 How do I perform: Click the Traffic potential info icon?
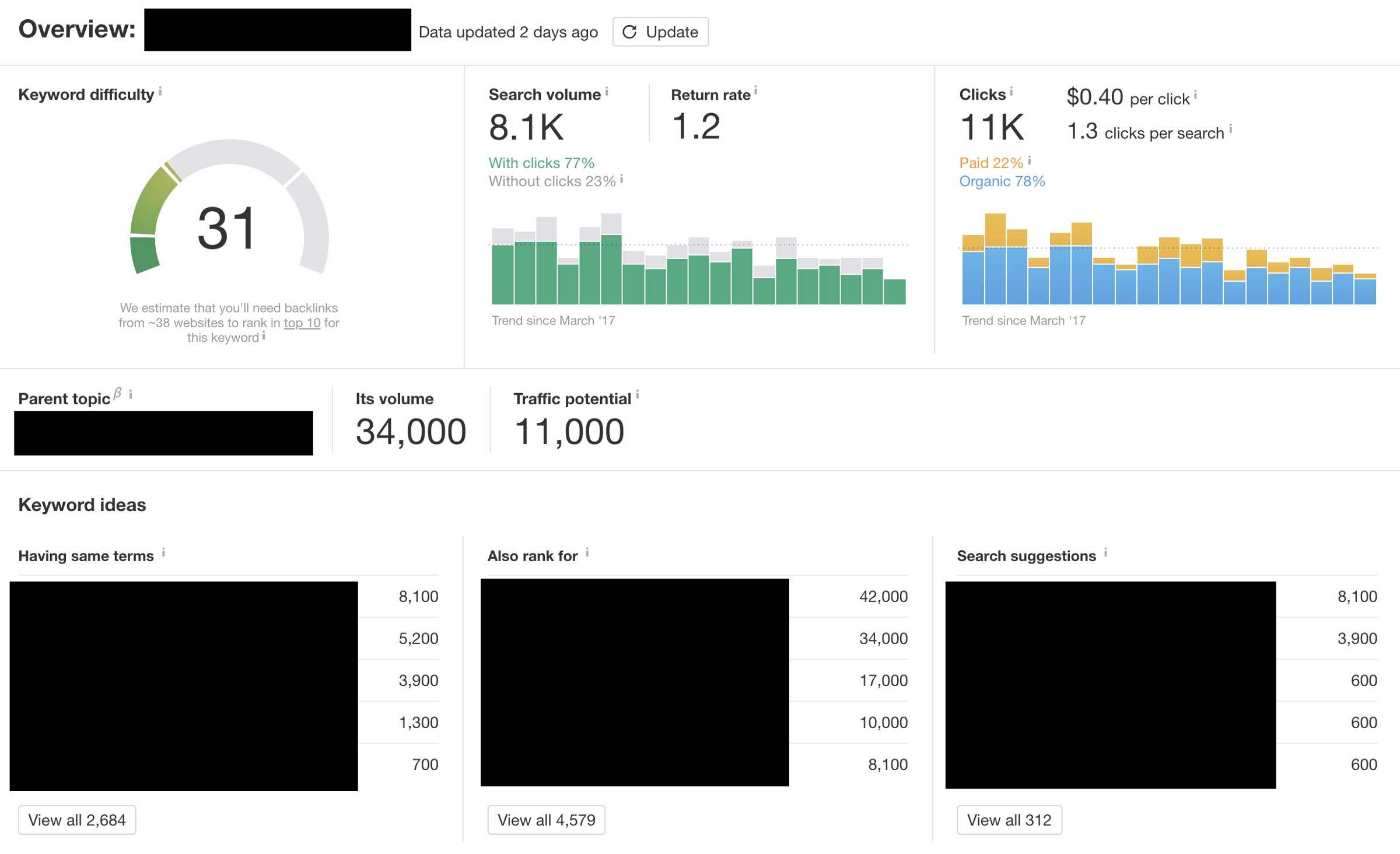(x=638, y=395)
